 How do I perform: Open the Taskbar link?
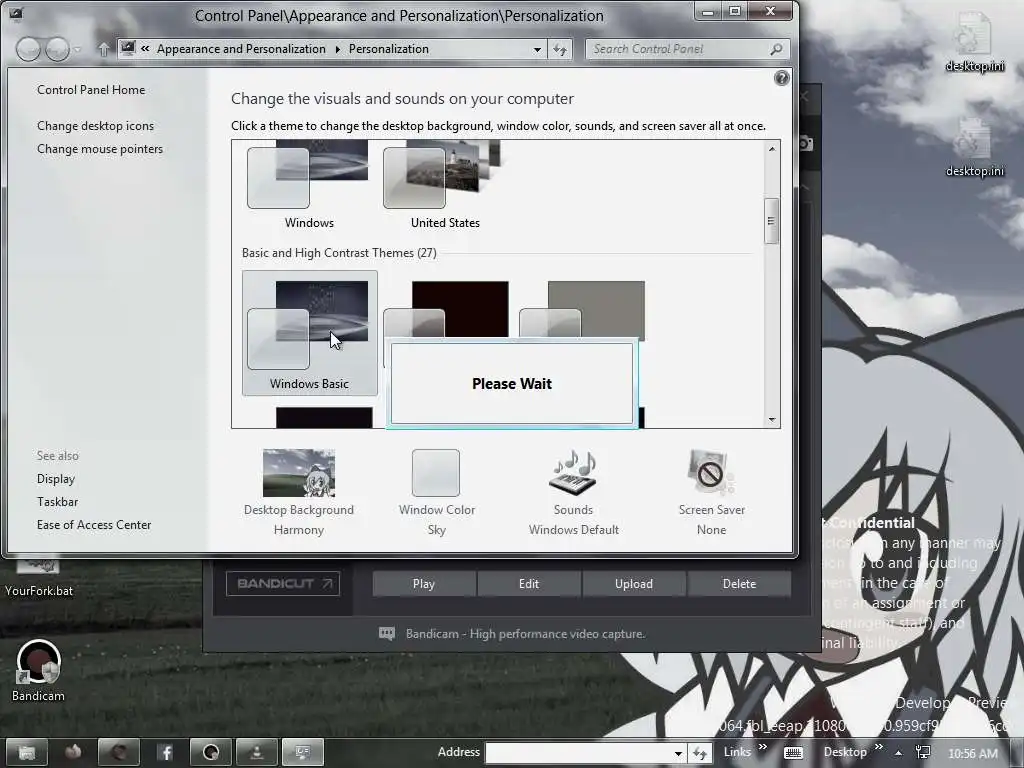pos(57,502)
